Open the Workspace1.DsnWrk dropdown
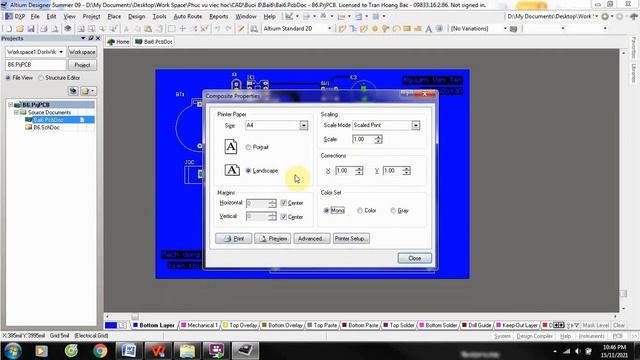The height and width of the screenshot is (360, 640). point(61,52)
